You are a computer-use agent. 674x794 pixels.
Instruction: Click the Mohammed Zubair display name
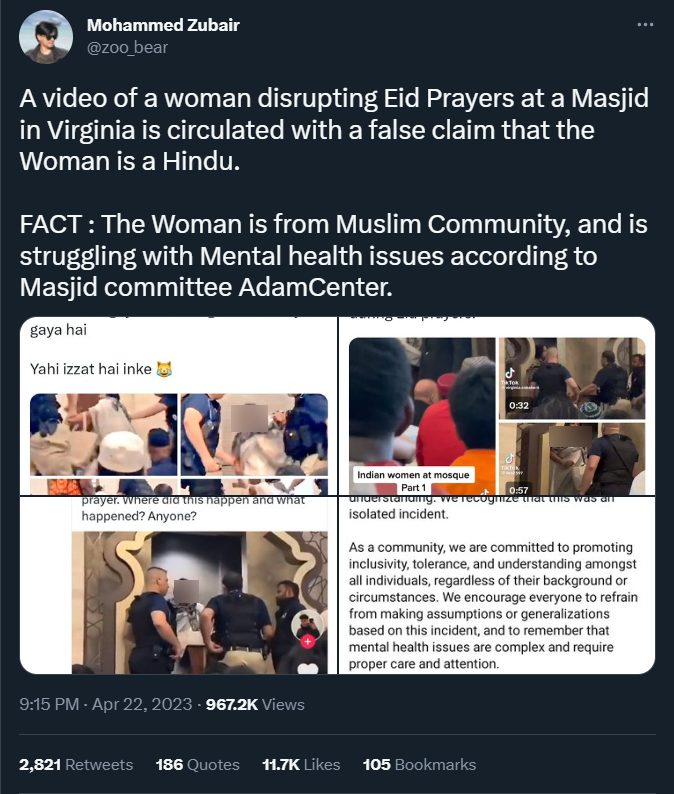[x=163, y=25]
